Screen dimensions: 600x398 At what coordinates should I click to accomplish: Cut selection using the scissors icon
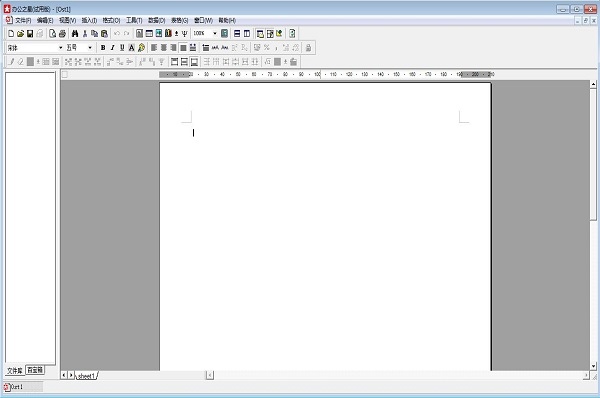[x=85, y=34]
